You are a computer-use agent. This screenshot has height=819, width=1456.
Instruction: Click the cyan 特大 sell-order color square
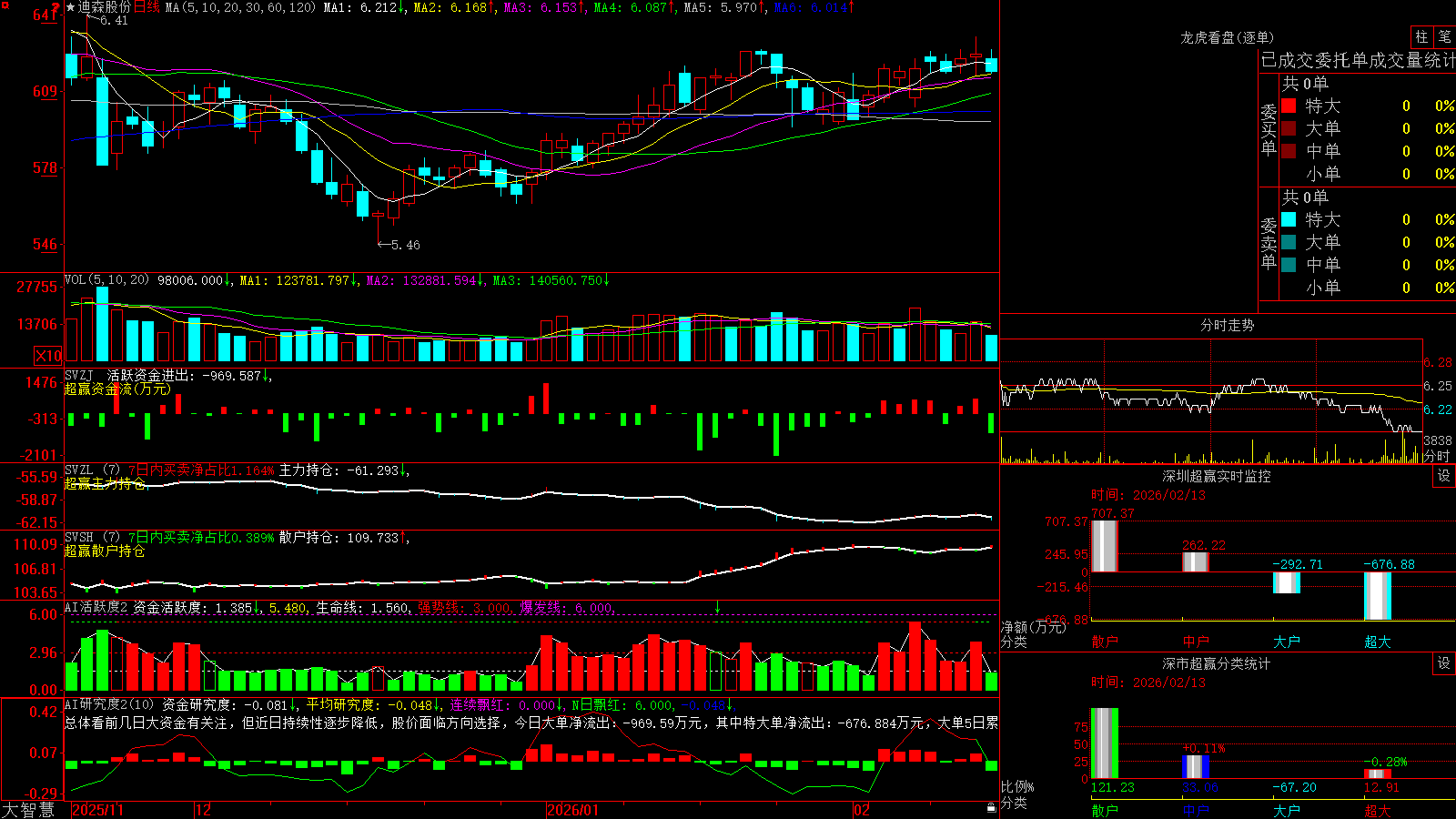tap(1289, 219)
